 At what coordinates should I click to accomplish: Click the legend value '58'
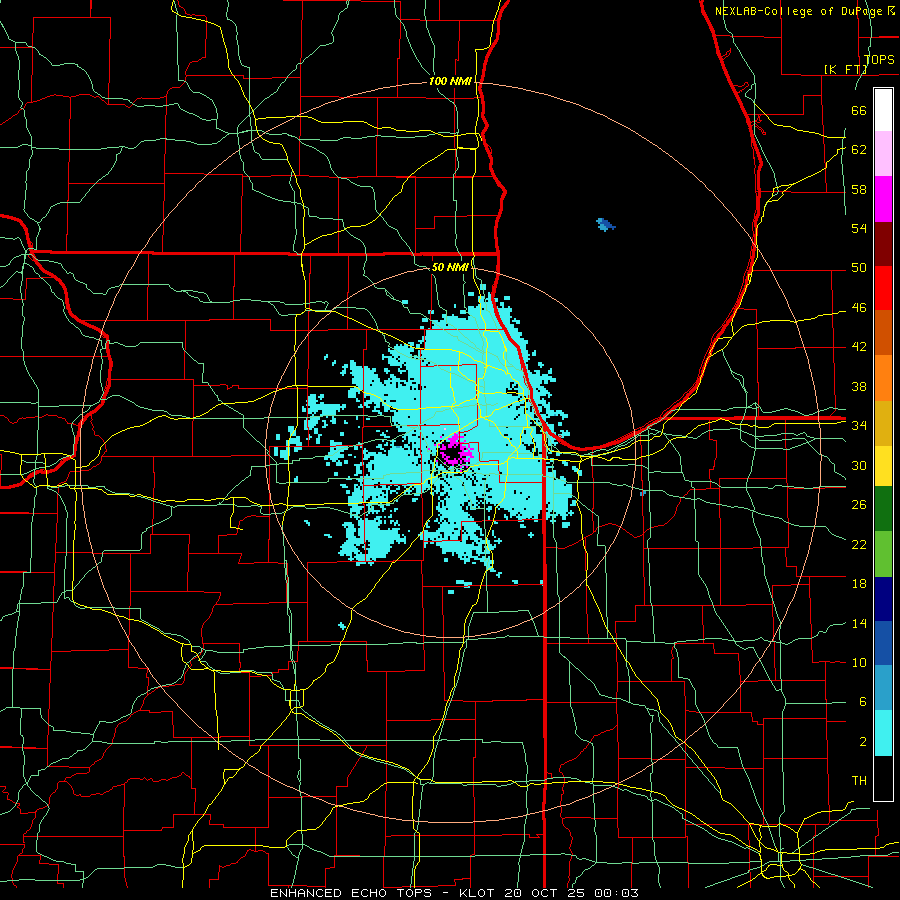tap(859, 189)
